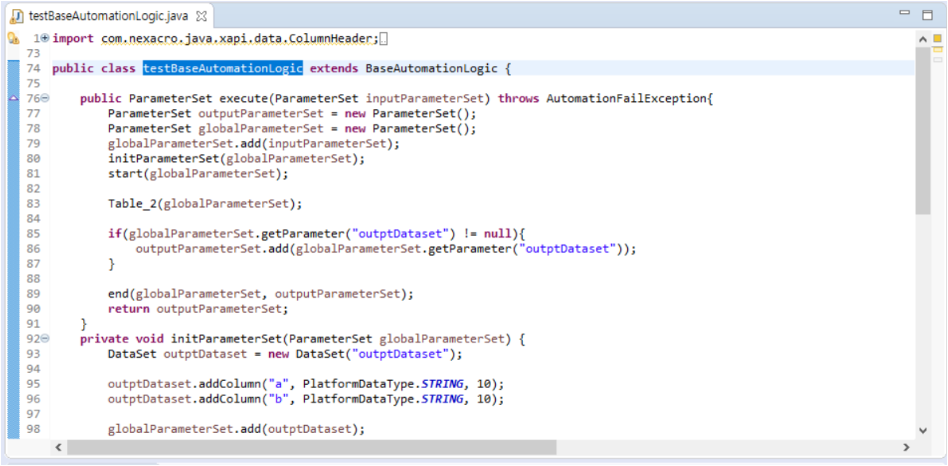
Task: Click the warning quick-fix marker beside line 1
Action: (12, 38)
